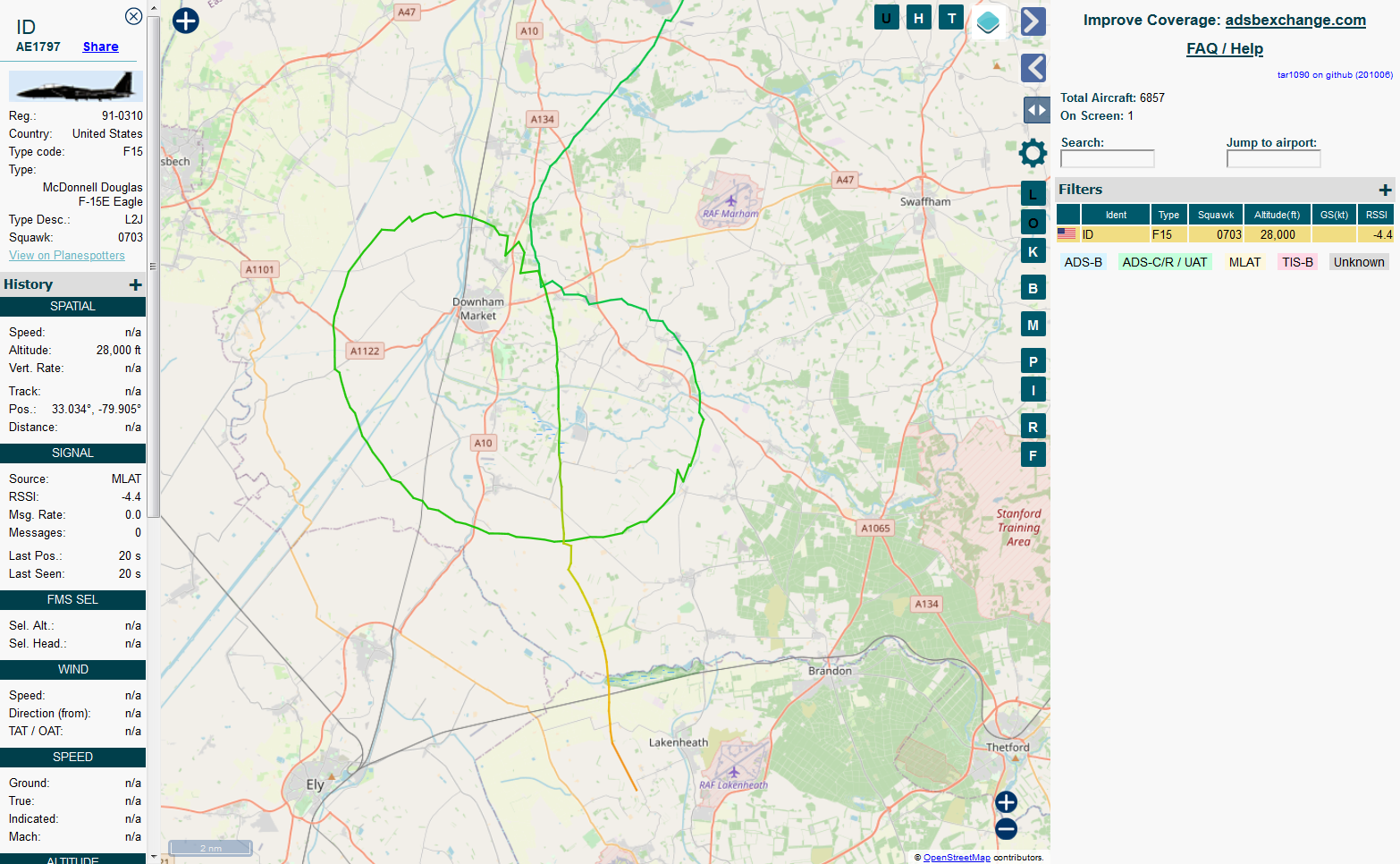This screenshot has width=1400, height=864.
Task: Sort table by Type column
Action: (1168, 215)
